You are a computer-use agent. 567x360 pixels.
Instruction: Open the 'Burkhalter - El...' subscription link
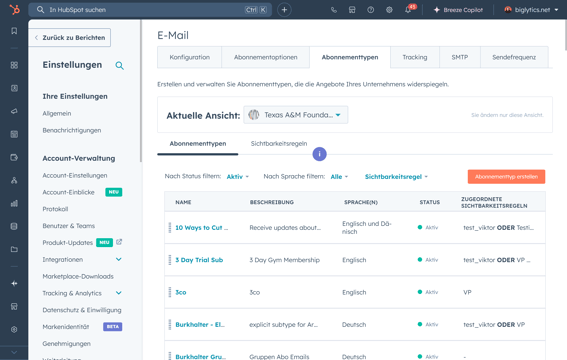(200, 325)
